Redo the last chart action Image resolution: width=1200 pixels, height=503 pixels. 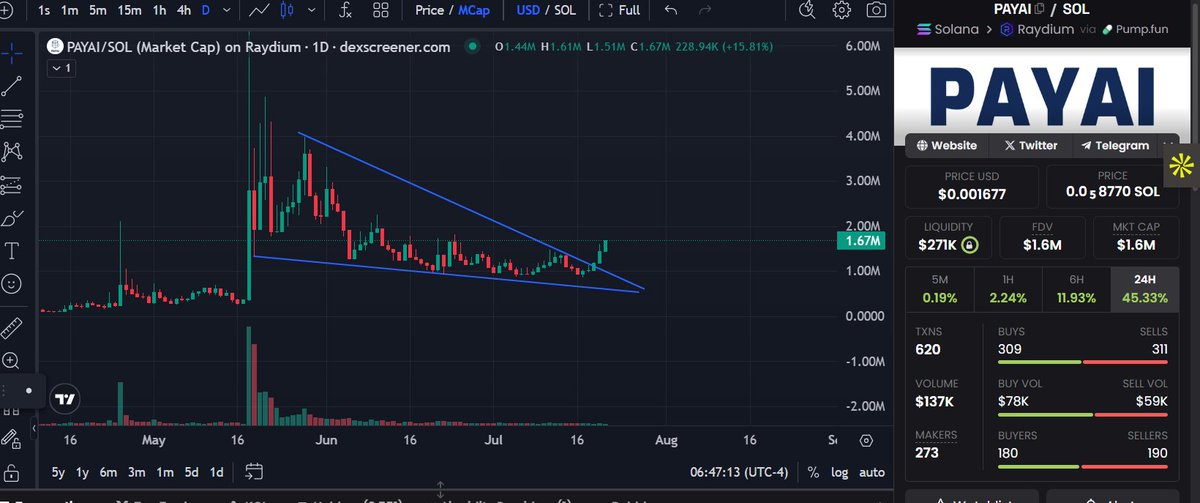coord(705,10)
